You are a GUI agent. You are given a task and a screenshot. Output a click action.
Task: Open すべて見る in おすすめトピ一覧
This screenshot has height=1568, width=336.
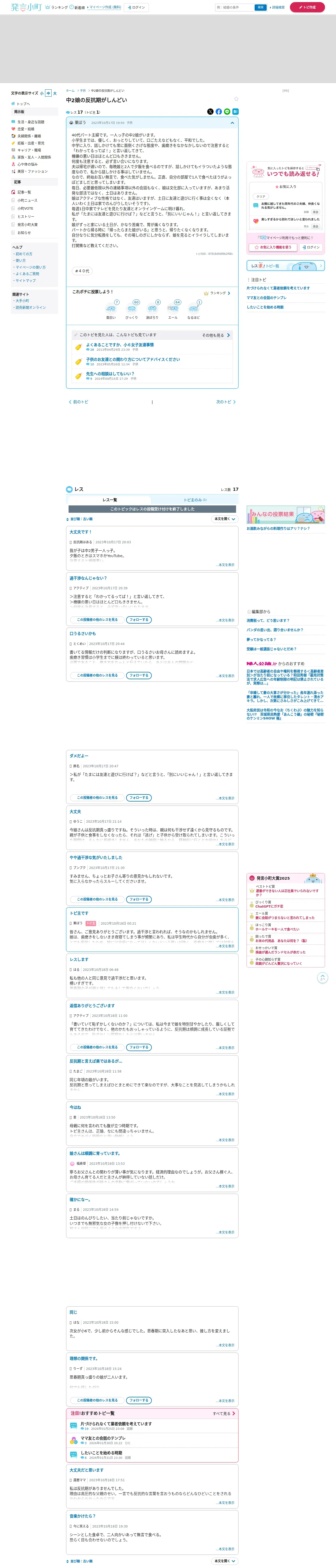223,1413
